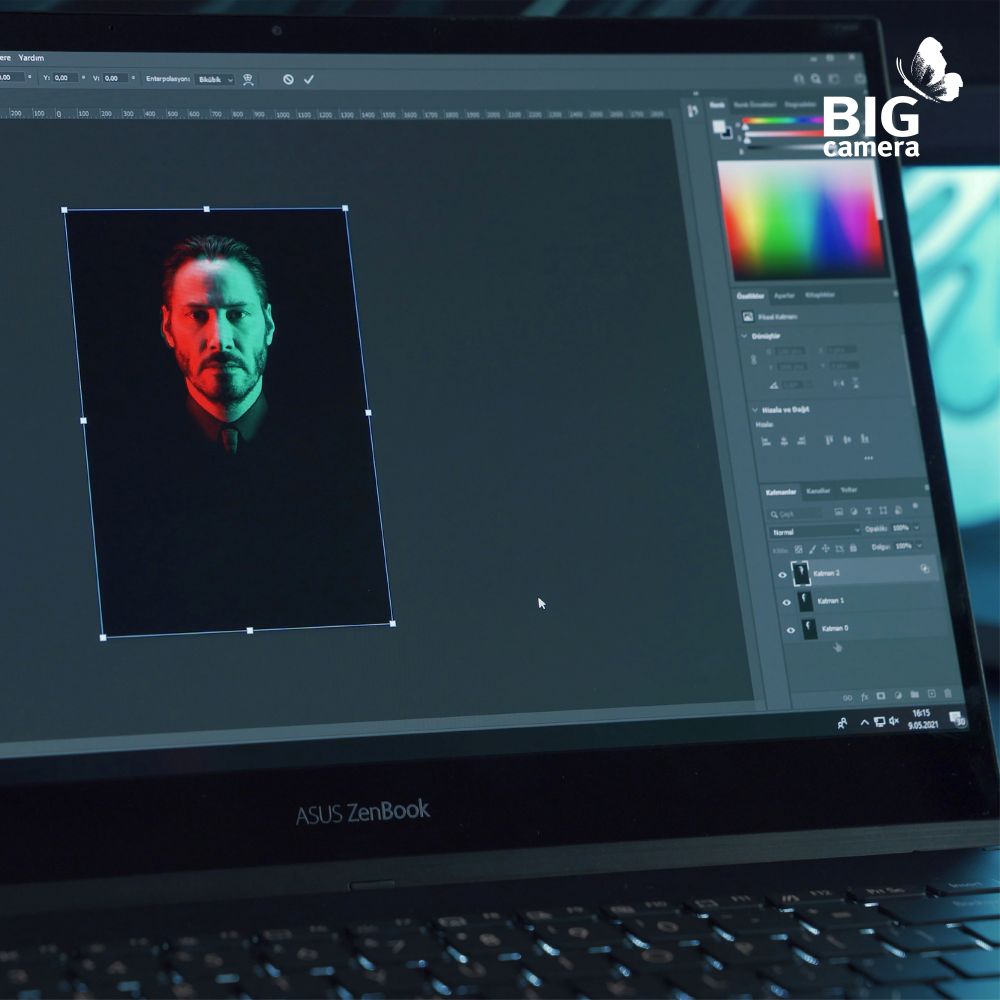Open the Layers panel menu icon
The height and width of the screenshot is (1000, 1000).
(x=926, y=487)
